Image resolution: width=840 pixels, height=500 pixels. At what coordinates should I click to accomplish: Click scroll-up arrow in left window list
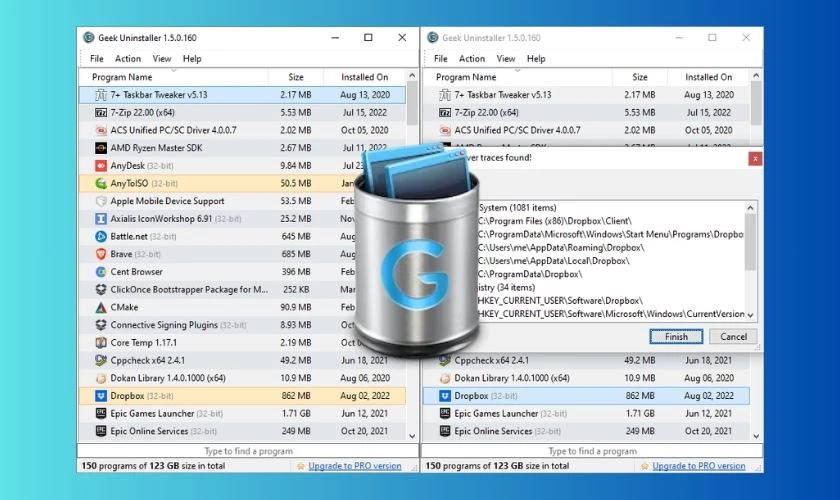412,76
